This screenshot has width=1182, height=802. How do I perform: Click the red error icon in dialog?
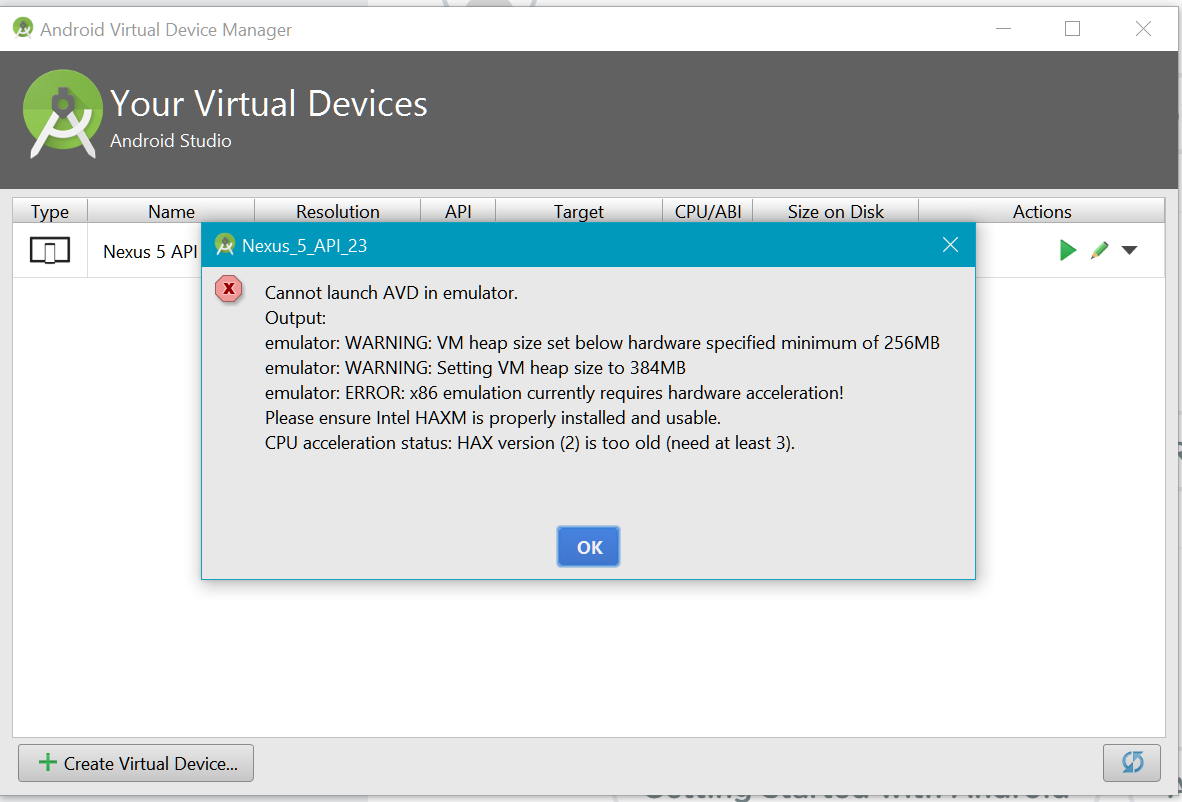(228, 289)
